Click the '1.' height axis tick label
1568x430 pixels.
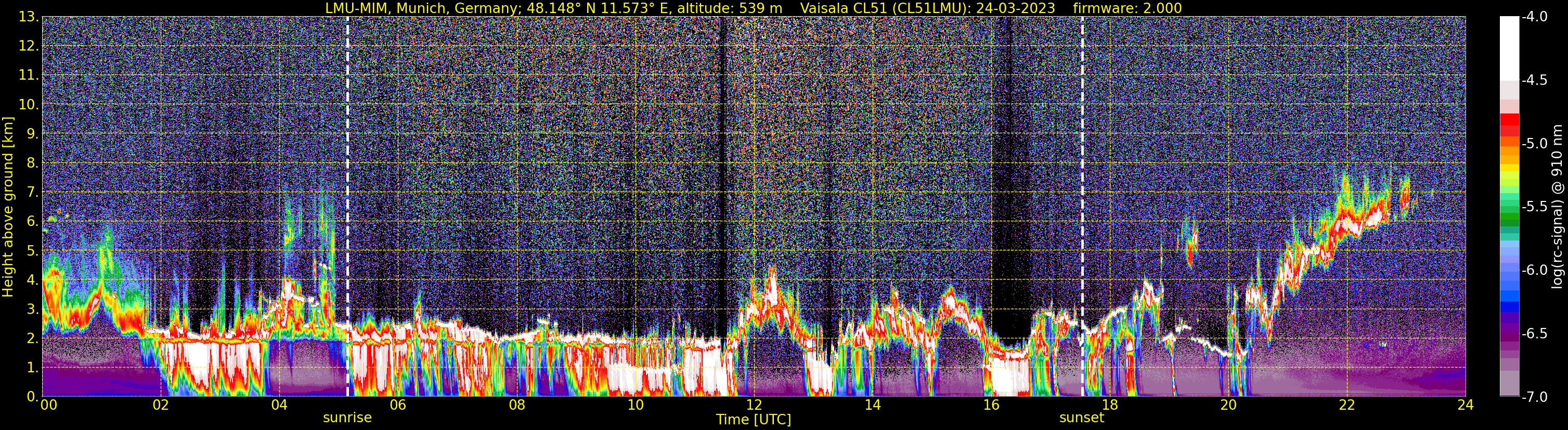(33, 368)
